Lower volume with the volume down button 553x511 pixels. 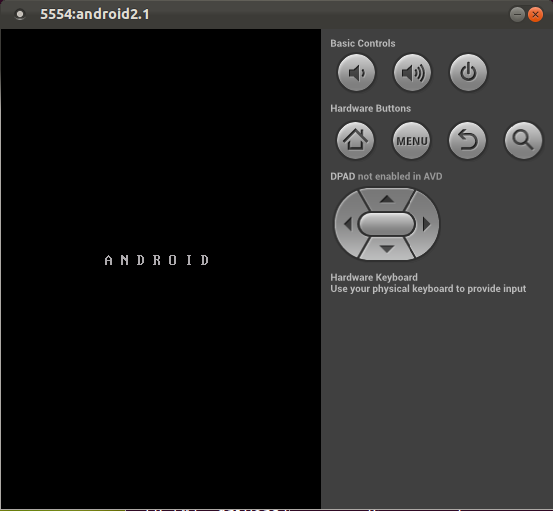tap(356, 73)
